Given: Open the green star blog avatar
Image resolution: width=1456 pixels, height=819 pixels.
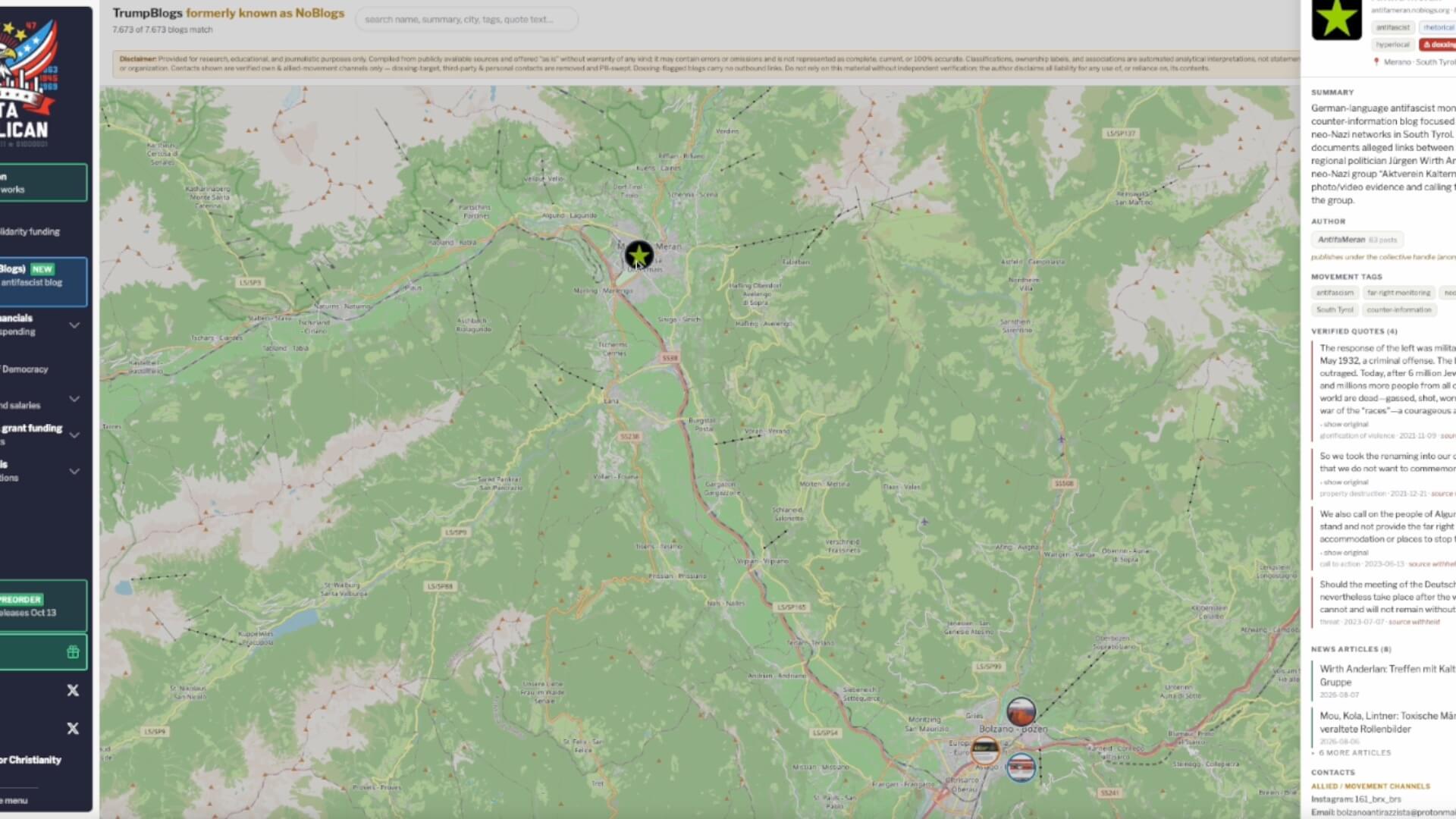Looking at the screenshot, I should (1336, 19).
